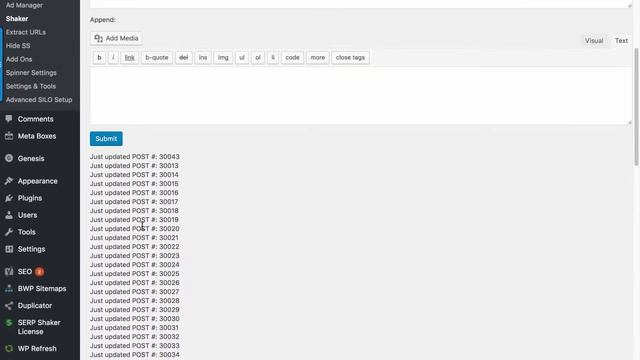The image size is (640, 360).
Task: Insert ordered list with ol button
Action: pos(258,58)
